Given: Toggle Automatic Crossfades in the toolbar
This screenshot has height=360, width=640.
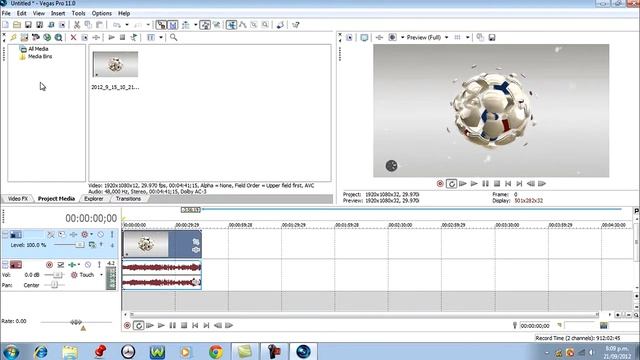Looking at the screenshot, I should (x=173, y=25).
